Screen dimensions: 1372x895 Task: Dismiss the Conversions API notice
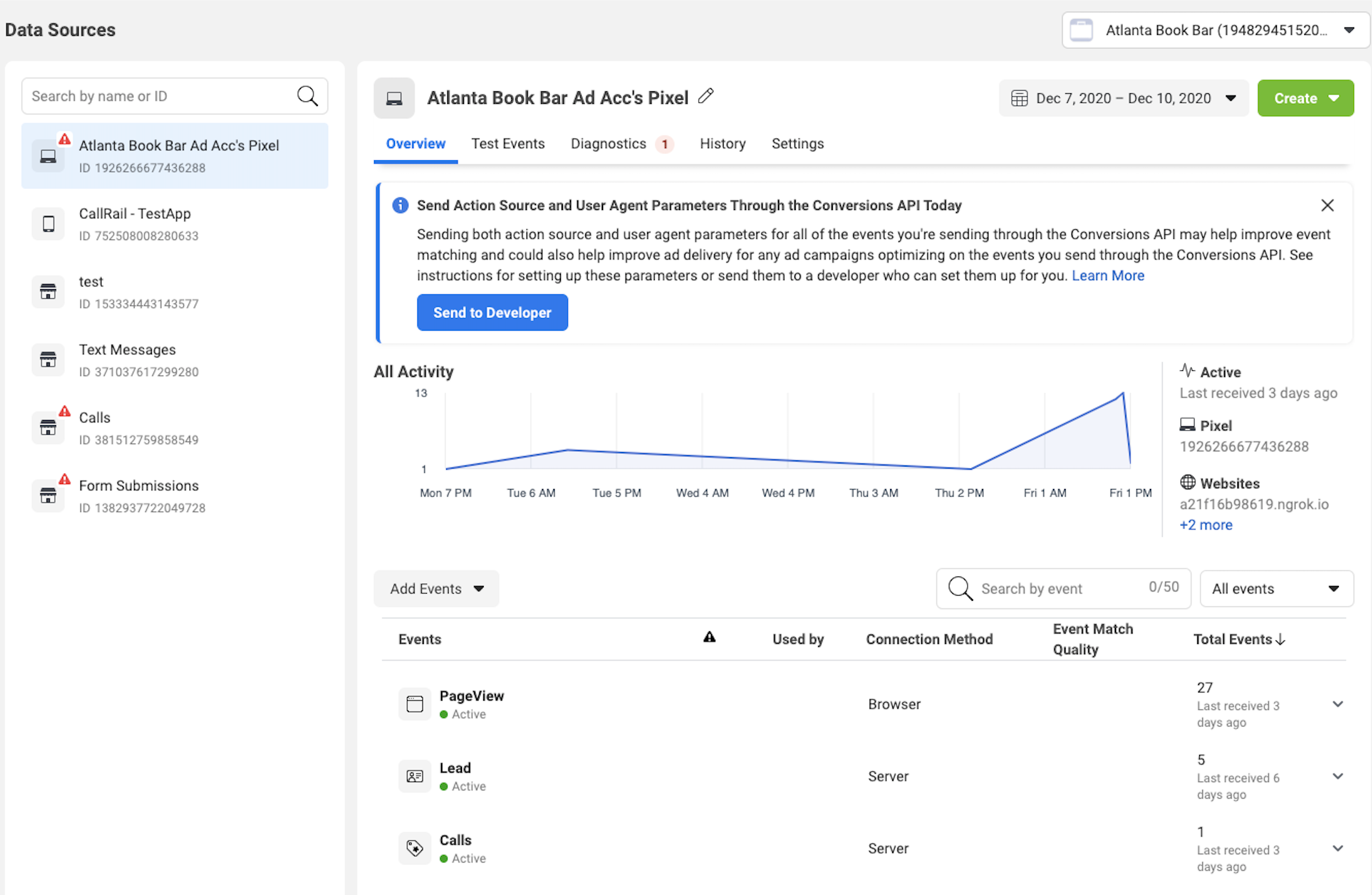pyautogui.click(x=1327, y=205)
